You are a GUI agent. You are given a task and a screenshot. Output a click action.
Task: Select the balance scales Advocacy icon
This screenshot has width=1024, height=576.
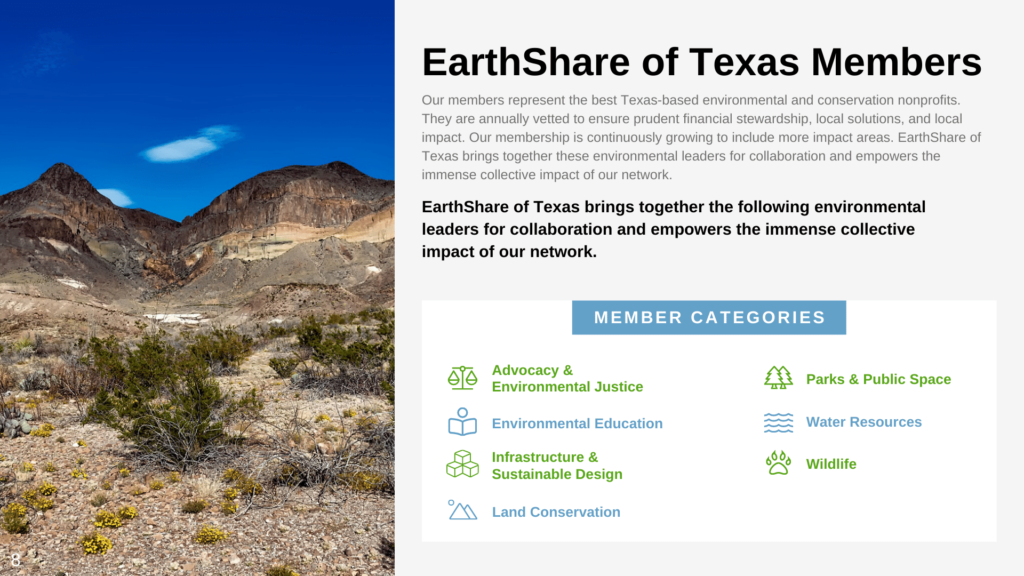[461, 377]
